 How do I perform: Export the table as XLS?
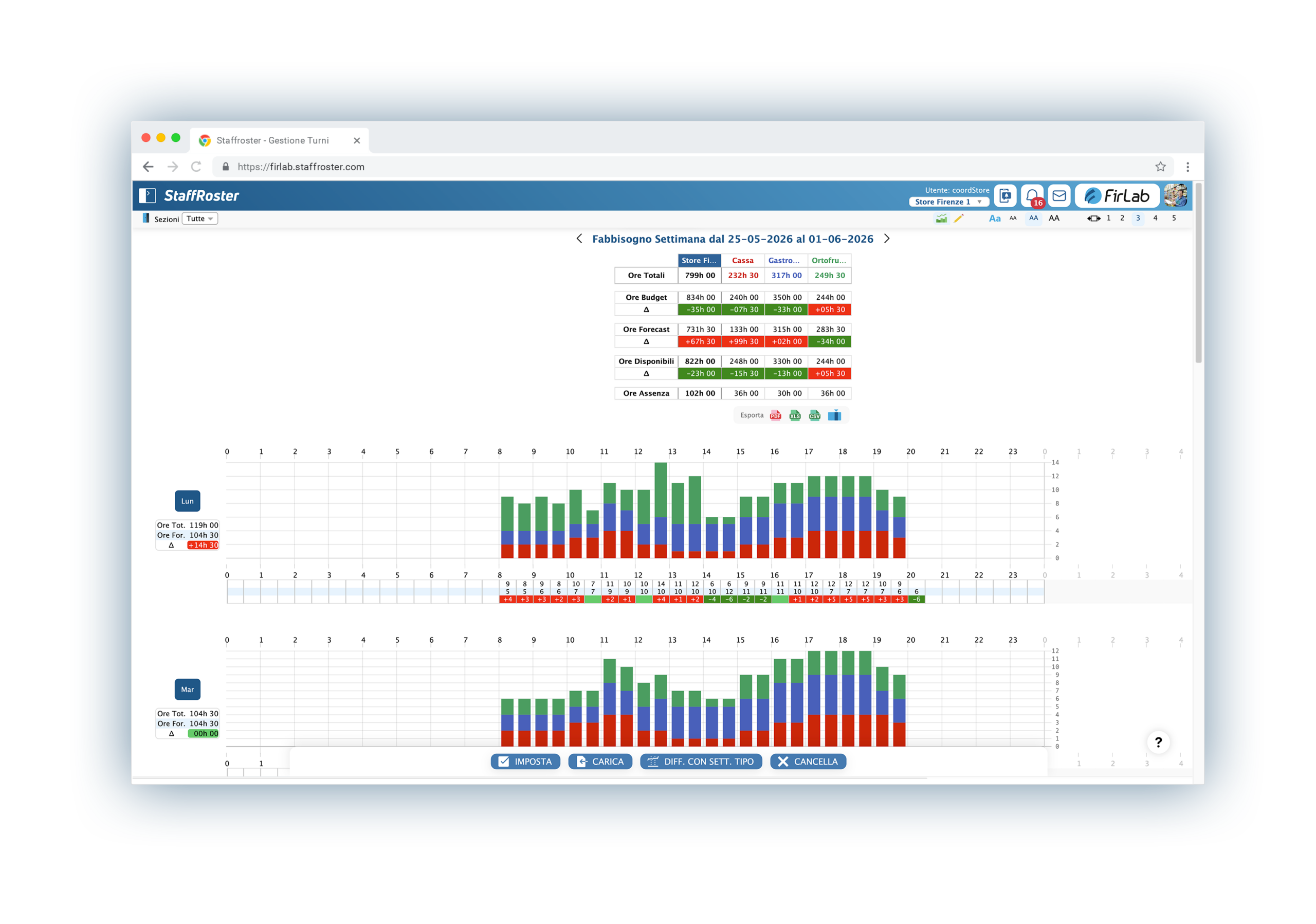pyautogui.click(x=795, y=415)
